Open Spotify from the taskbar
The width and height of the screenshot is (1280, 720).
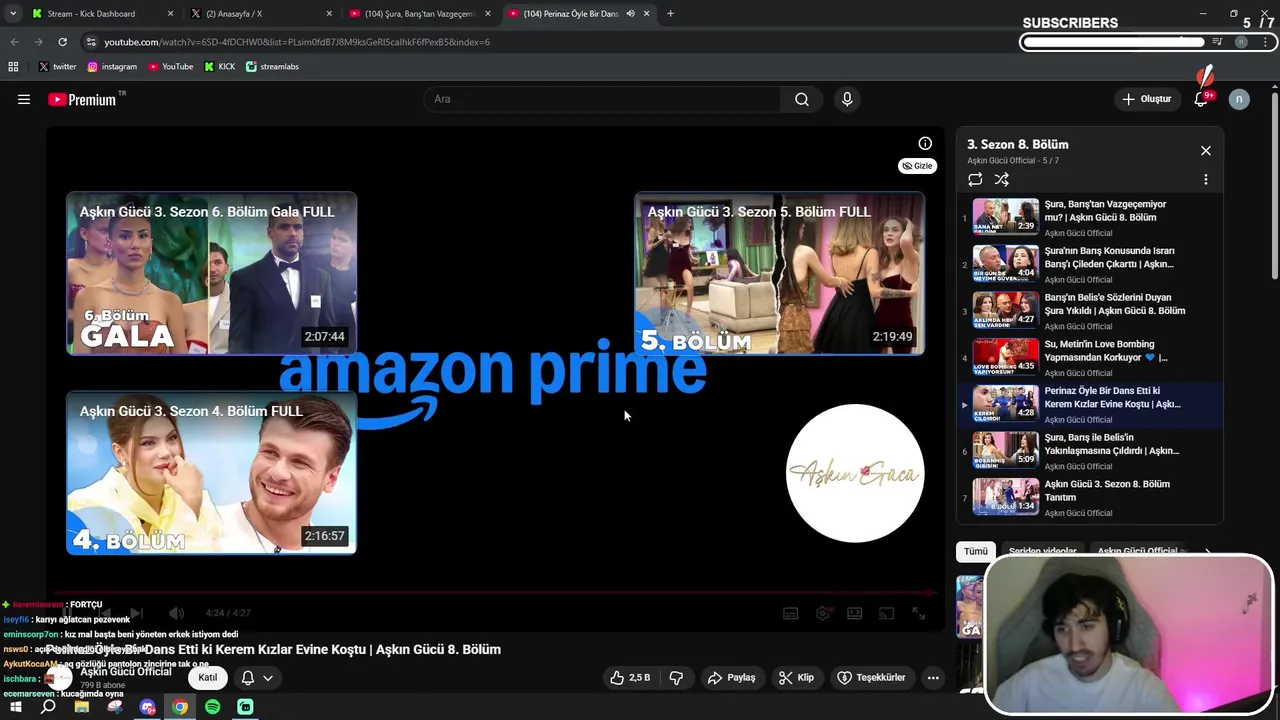212,707
